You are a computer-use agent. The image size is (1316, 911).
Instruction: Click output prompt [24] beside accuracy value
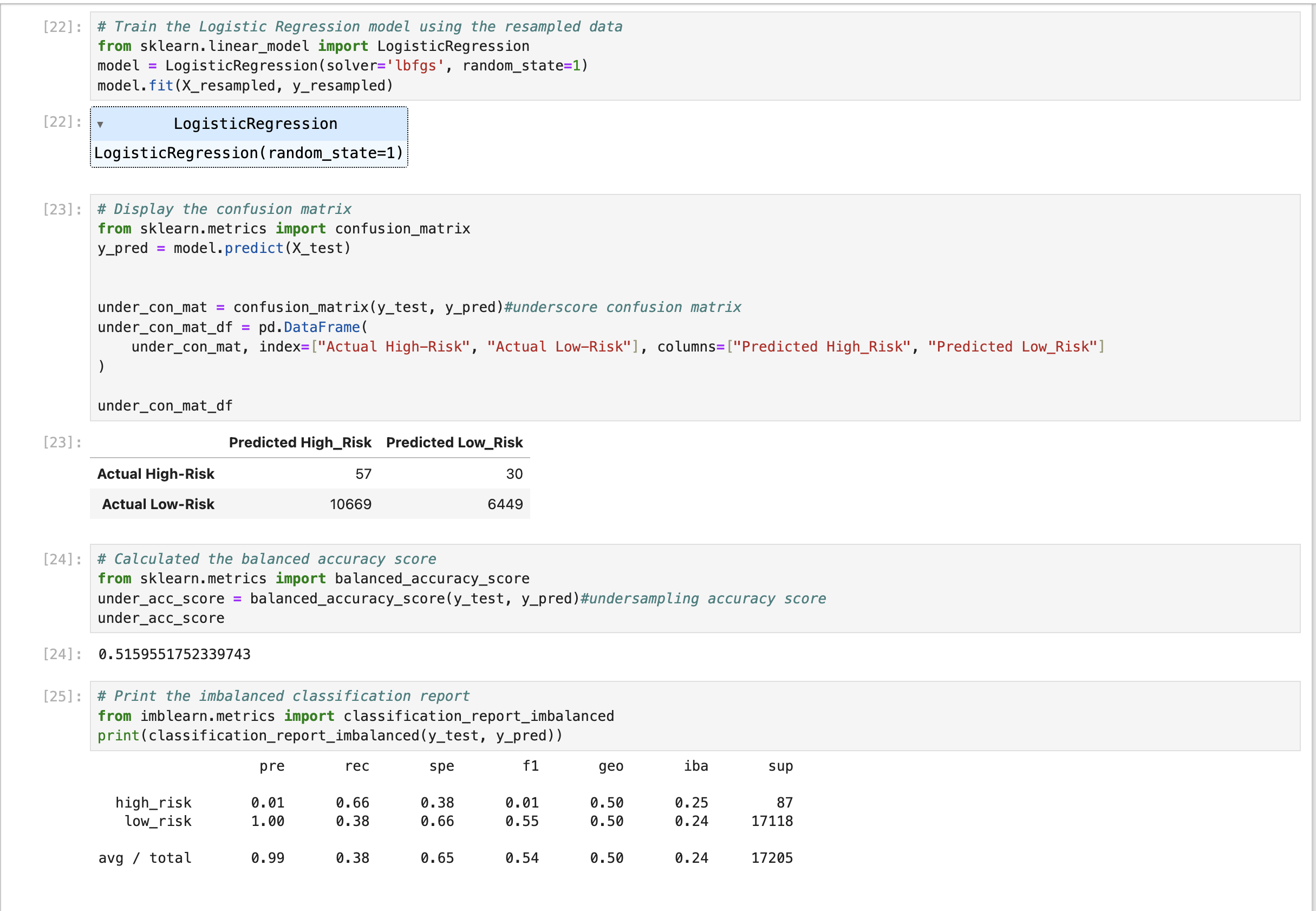[63, 654]
